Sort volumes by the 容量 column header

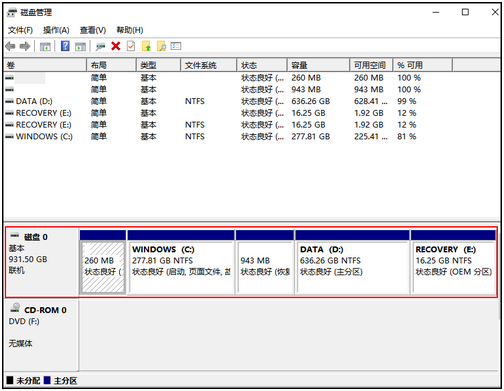tap(319, 65)
